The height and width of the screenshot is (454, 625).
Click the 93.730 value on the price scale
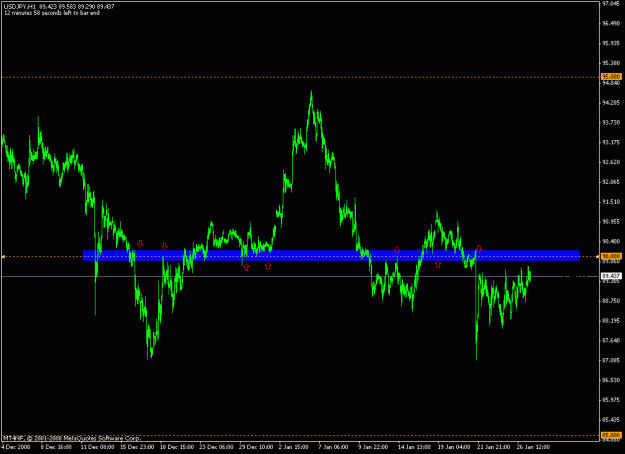point(611,122)
